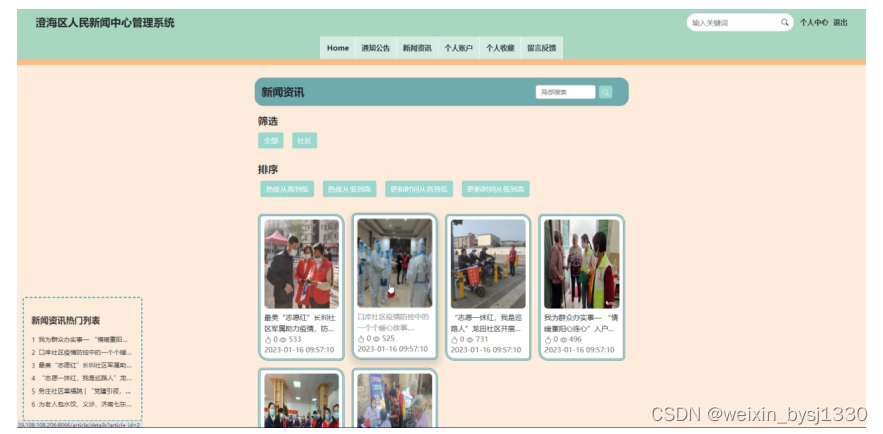Open the masked group photo thumbnail in the second row

pyautogui.click(x=302, y=401)
